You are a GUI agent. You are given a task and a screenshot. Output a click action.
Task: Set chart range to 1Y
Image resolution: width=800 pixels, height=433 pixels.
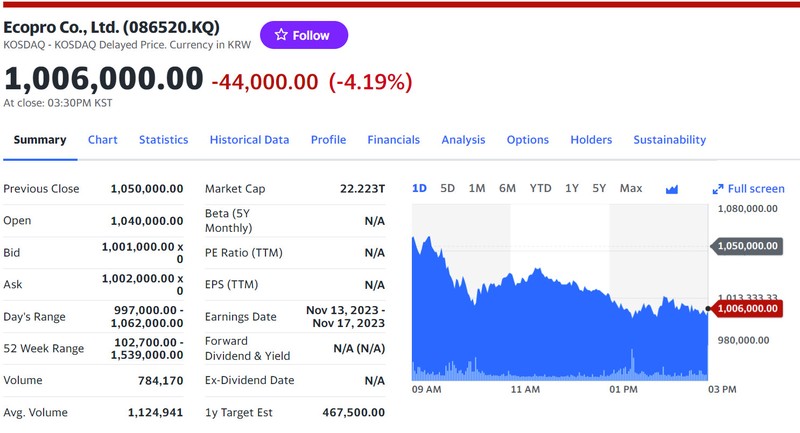(572, 188)
